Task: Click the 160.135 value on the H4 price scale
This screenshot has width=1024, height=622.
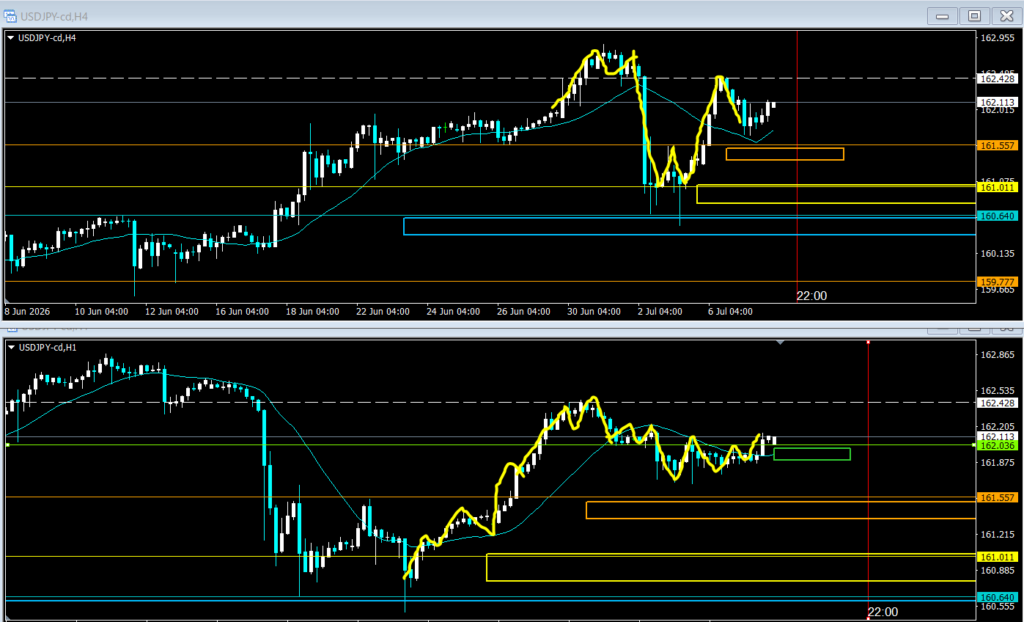Action: (997, 254)
